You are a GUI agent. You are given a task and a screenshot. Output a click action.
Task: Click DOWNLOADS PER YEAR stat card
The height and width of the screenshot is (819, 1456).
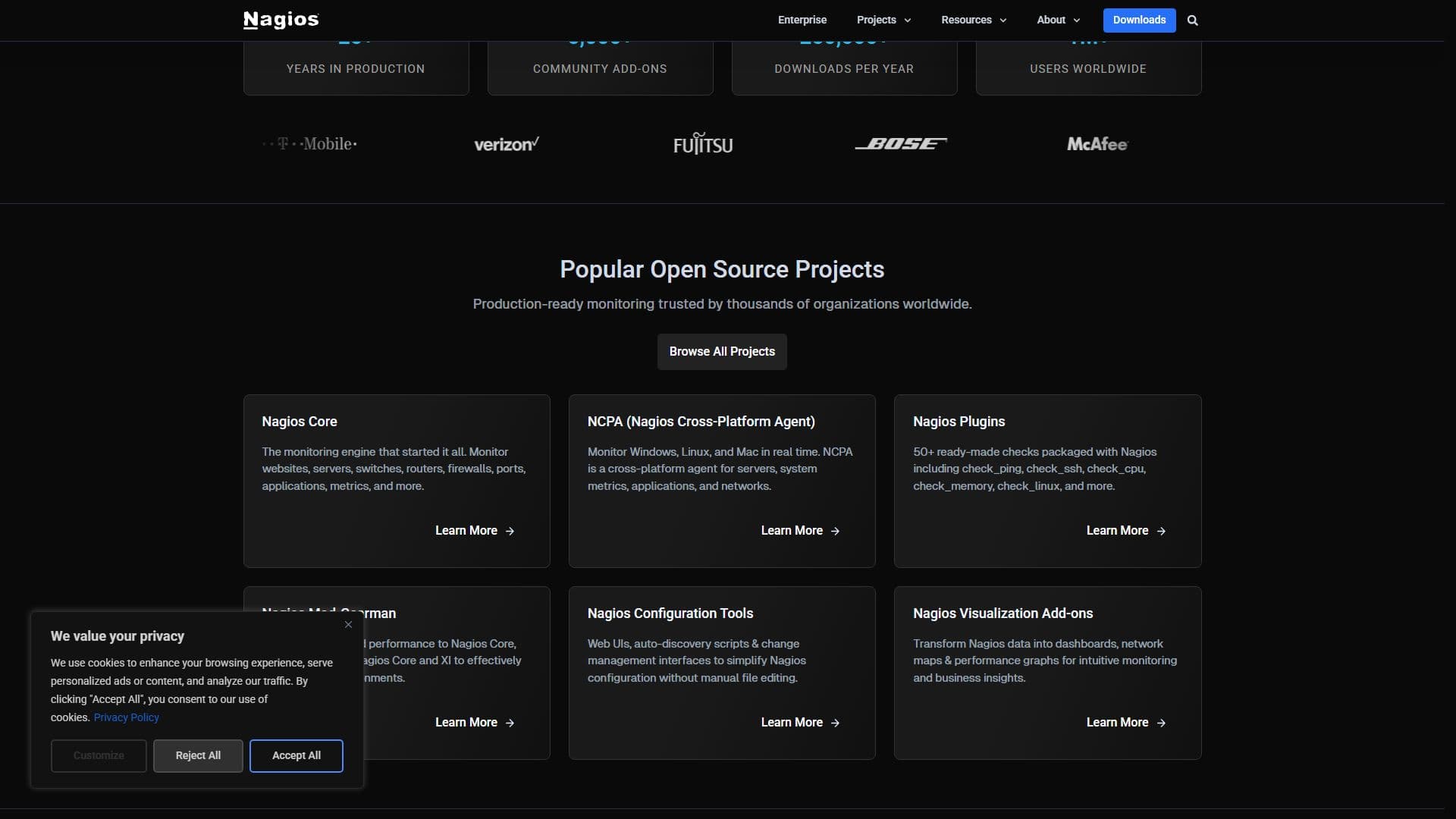844,68
